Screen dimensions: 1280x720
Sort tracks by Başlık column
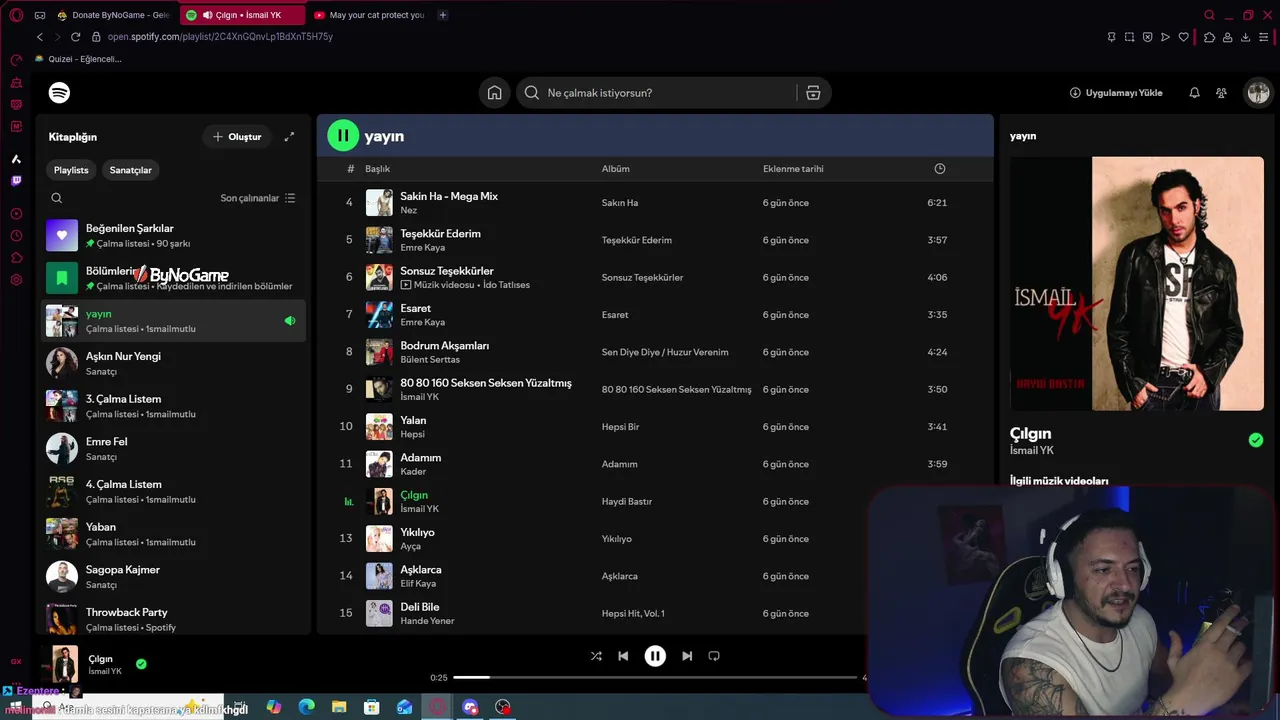tap(377, 169)
